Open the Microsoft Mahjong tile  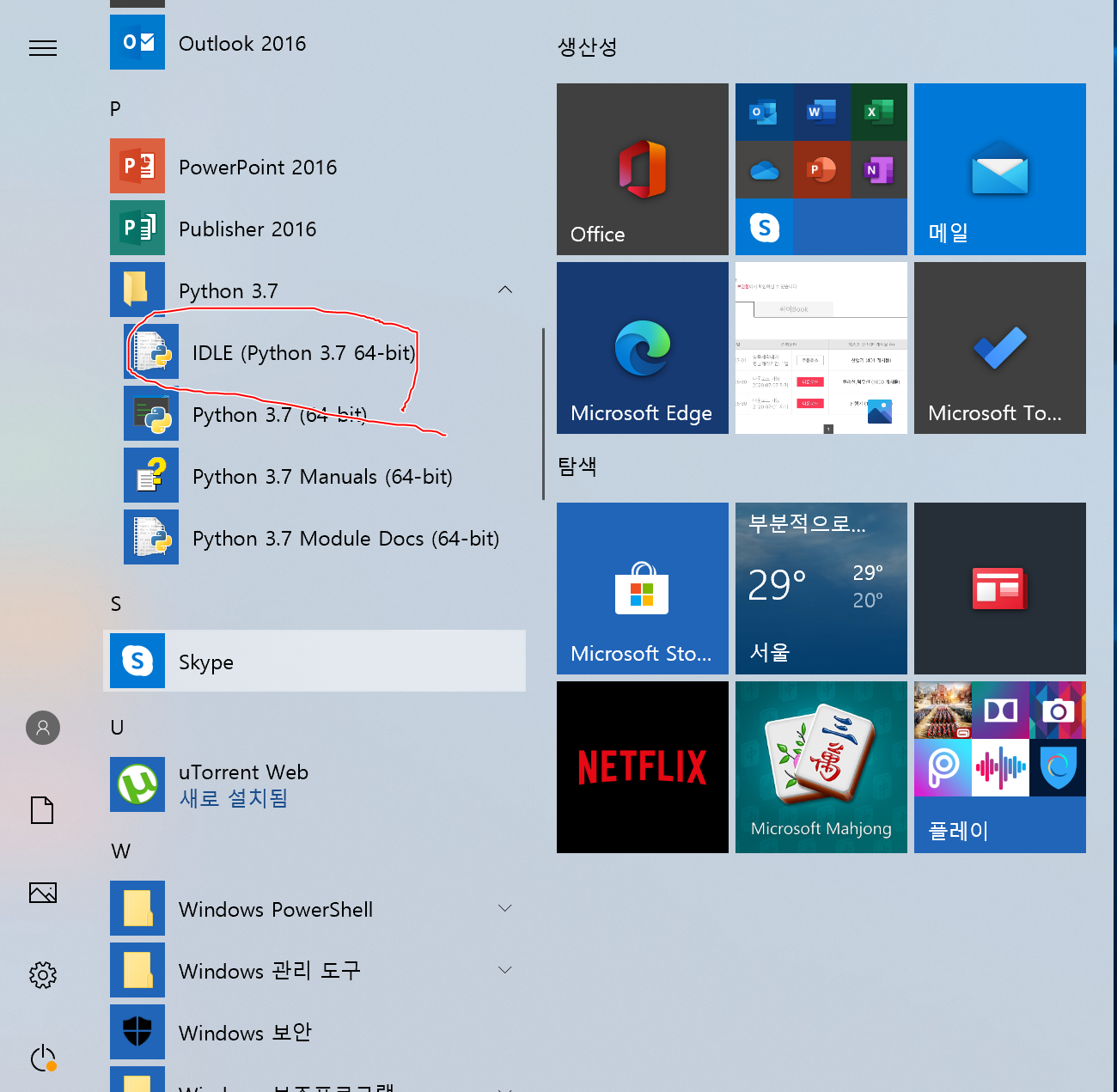[x=821, y=767]
